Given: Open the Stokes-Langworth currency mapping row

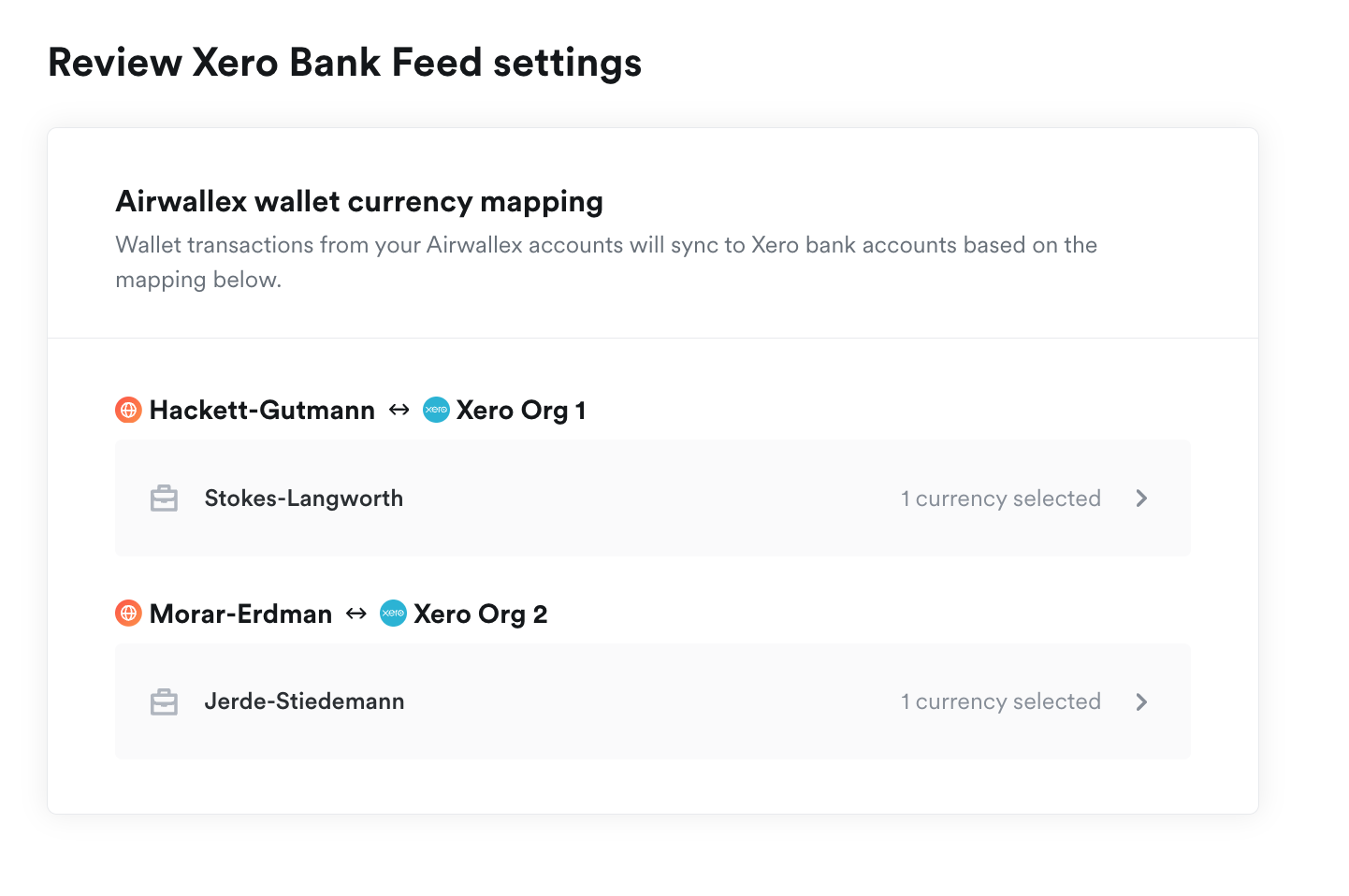Looking at the screenshot, I should click(x=653, y=499).
